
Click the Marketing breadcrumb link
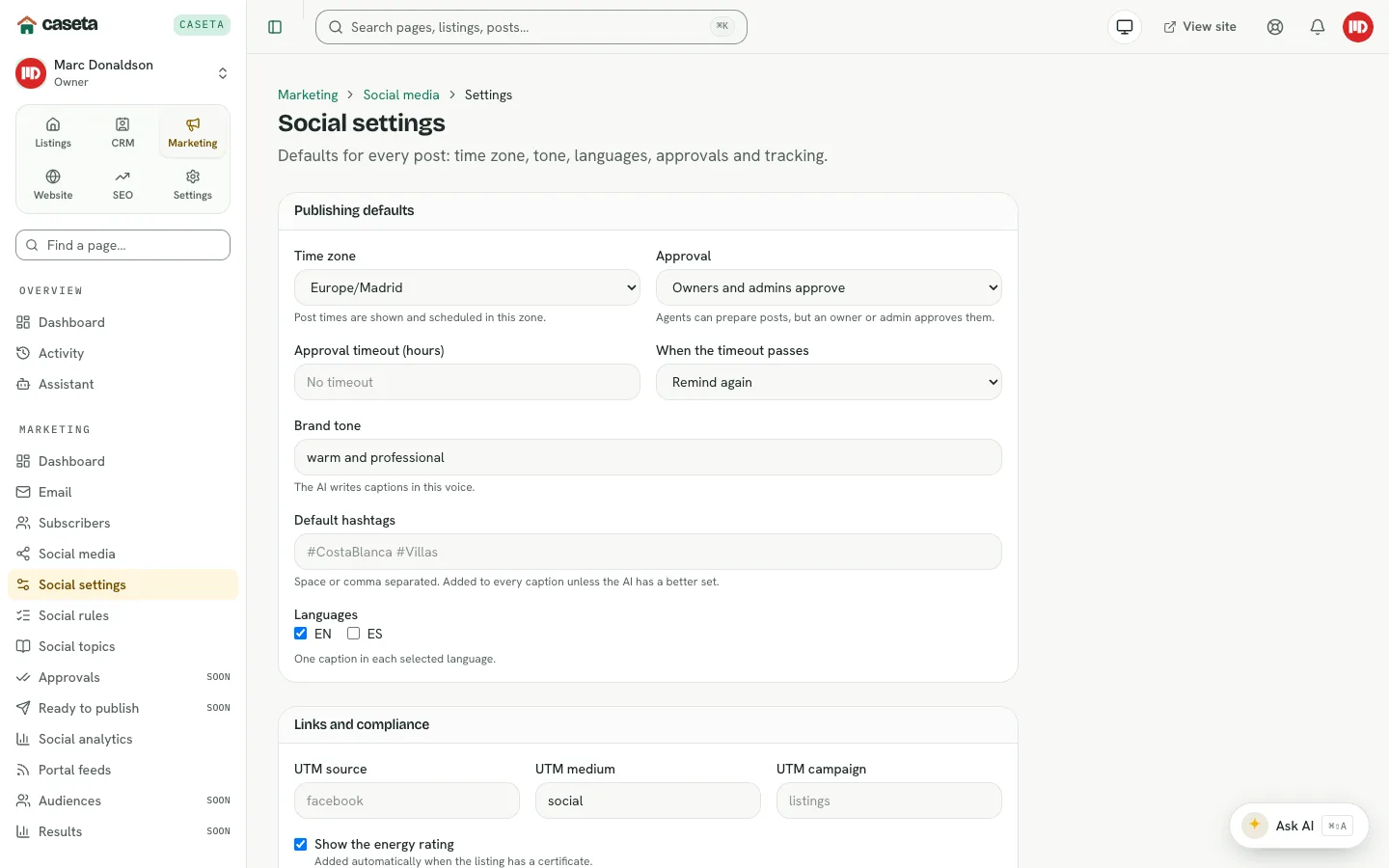point(308,95)
